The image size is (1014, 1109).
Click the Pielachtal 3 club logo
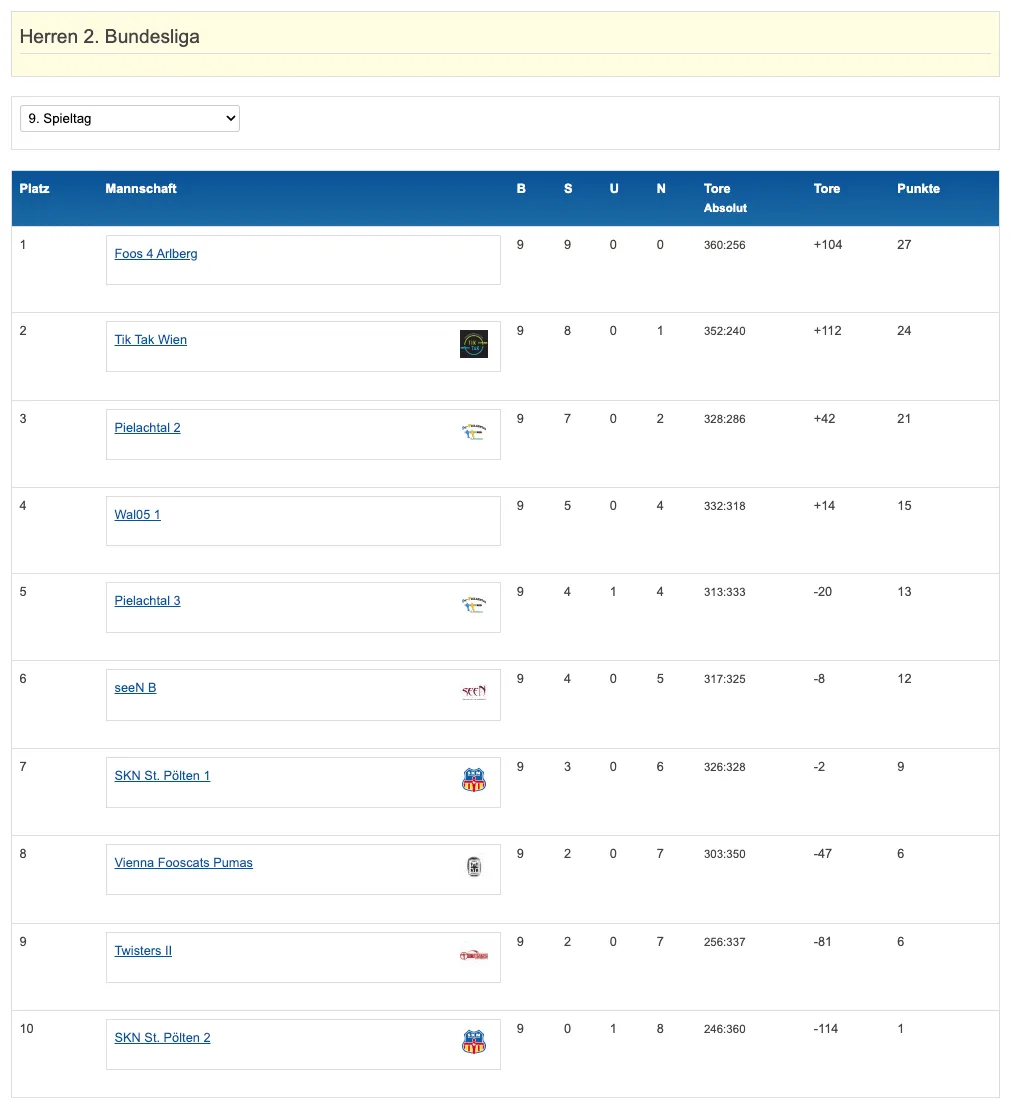(x=474, y=605)
